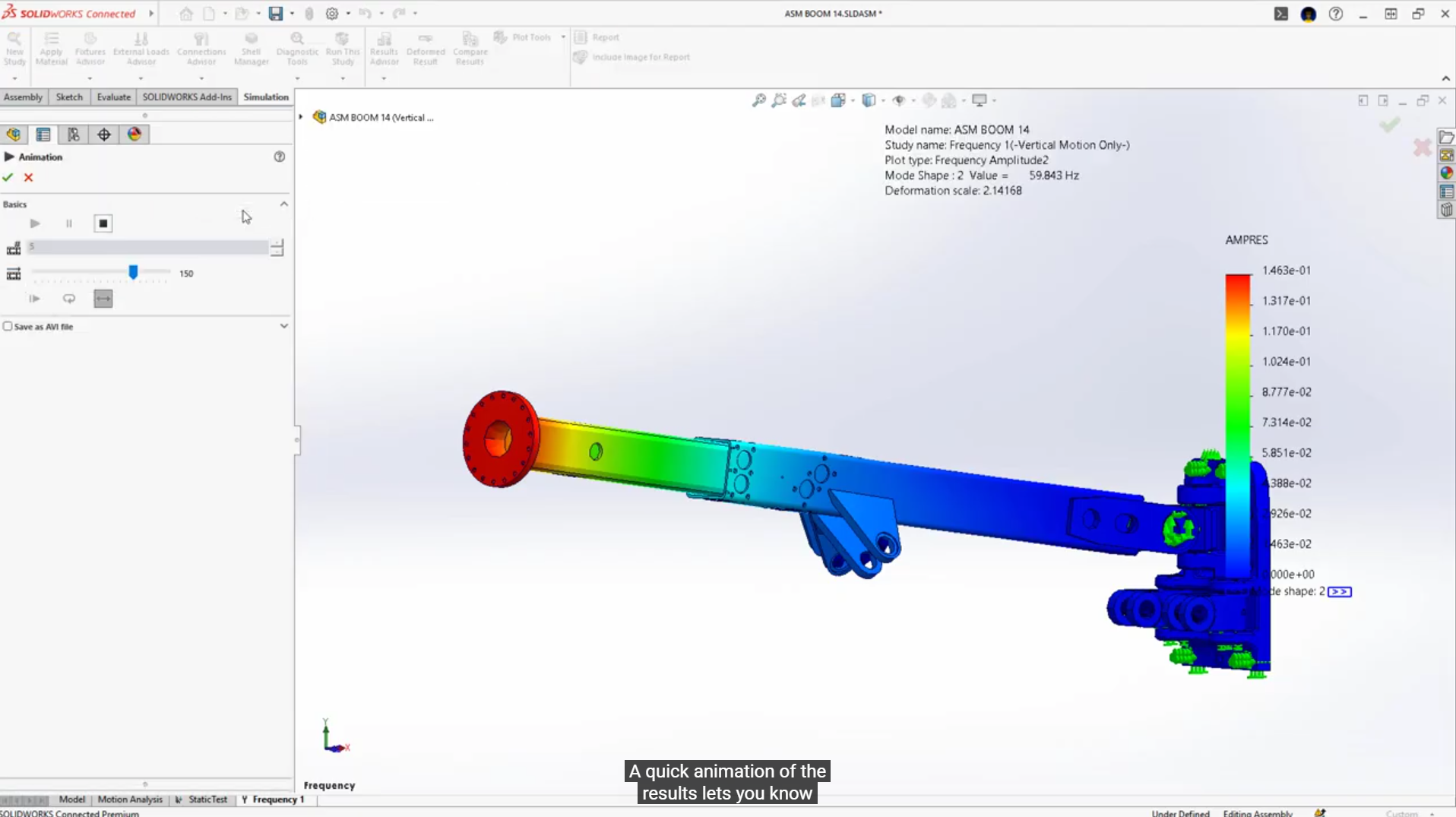Image resolution: width=1456 pixels, height=817 pixels.
Task: Select the reciprocate playback mode button
Action: [103, 299]
